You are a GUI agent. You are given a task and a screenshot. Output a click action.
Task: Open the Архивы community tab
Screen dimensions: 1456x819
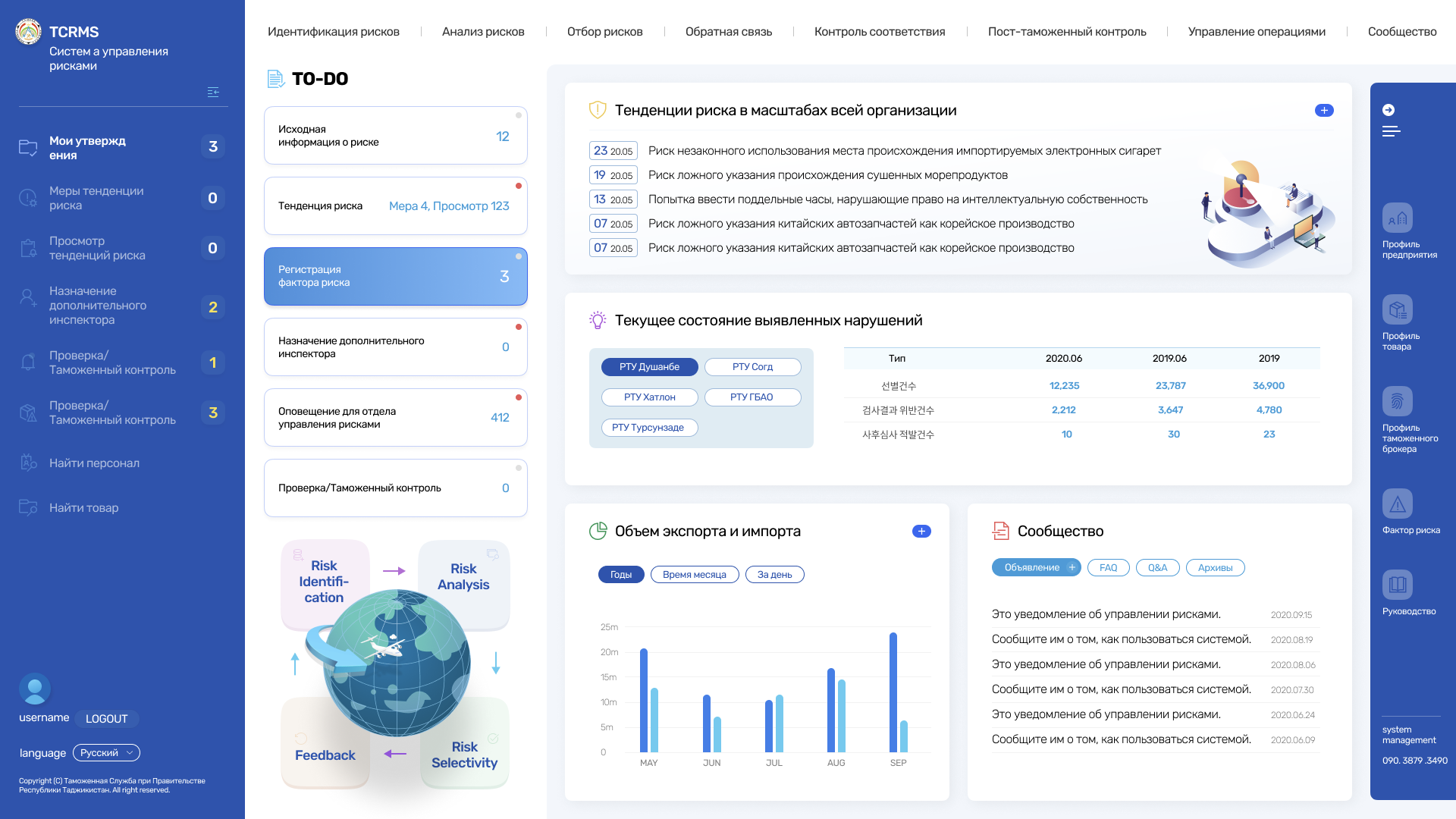point(1215,568)
